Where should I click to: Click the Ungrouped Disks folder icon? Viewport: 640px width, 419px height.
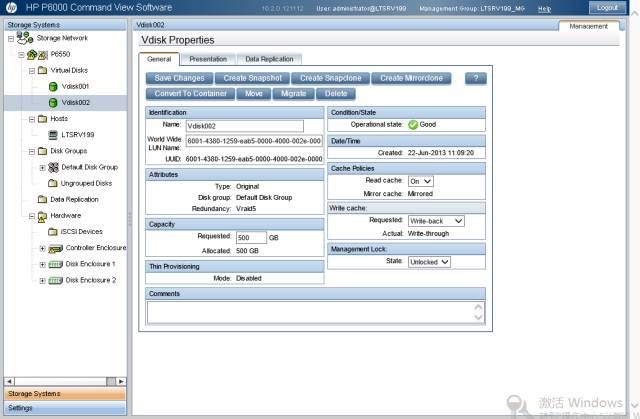tap(53, 183)
